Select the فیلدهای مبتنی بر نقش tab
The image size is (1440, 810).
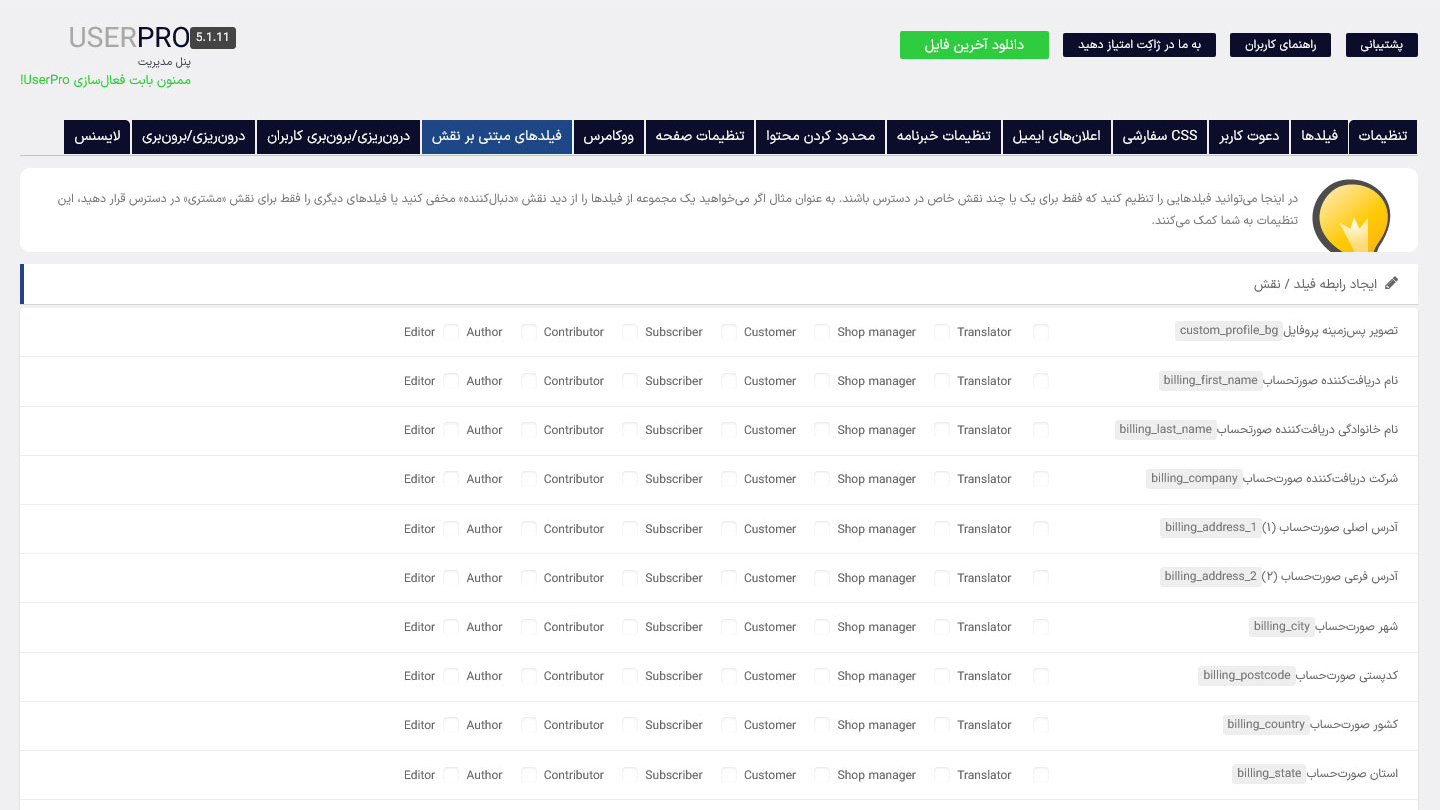(496, 136)
